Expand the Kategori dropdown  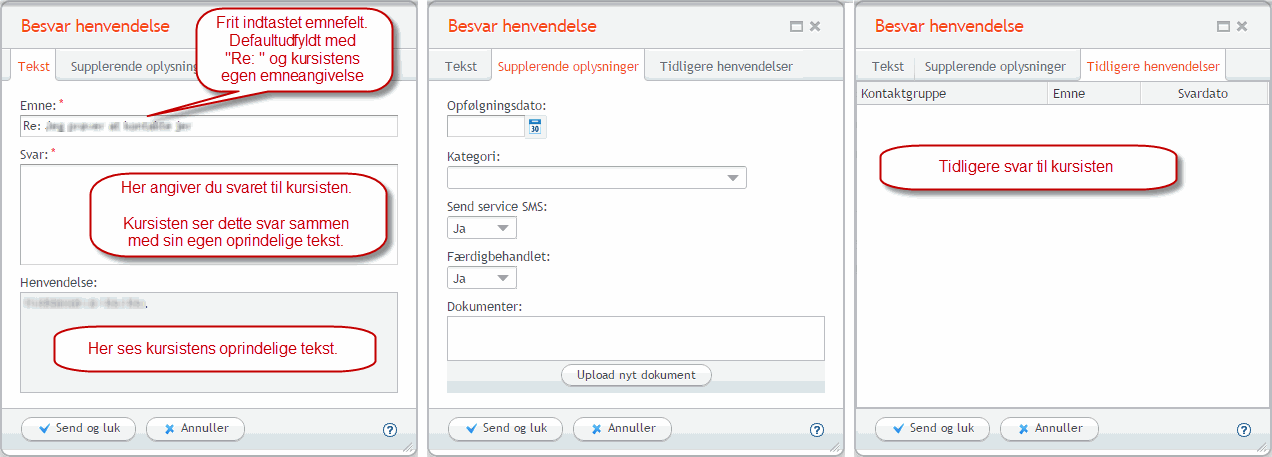coord(597,178)
